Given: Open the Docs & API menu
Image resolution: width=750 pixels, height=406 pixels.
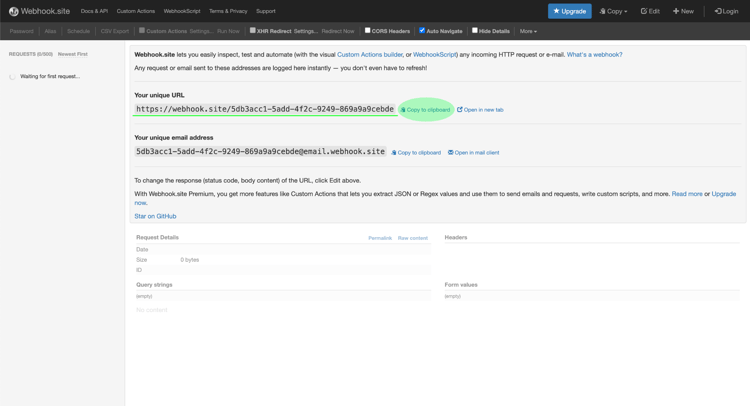Looking at the screenshot, I should click(x=94, y=11).
